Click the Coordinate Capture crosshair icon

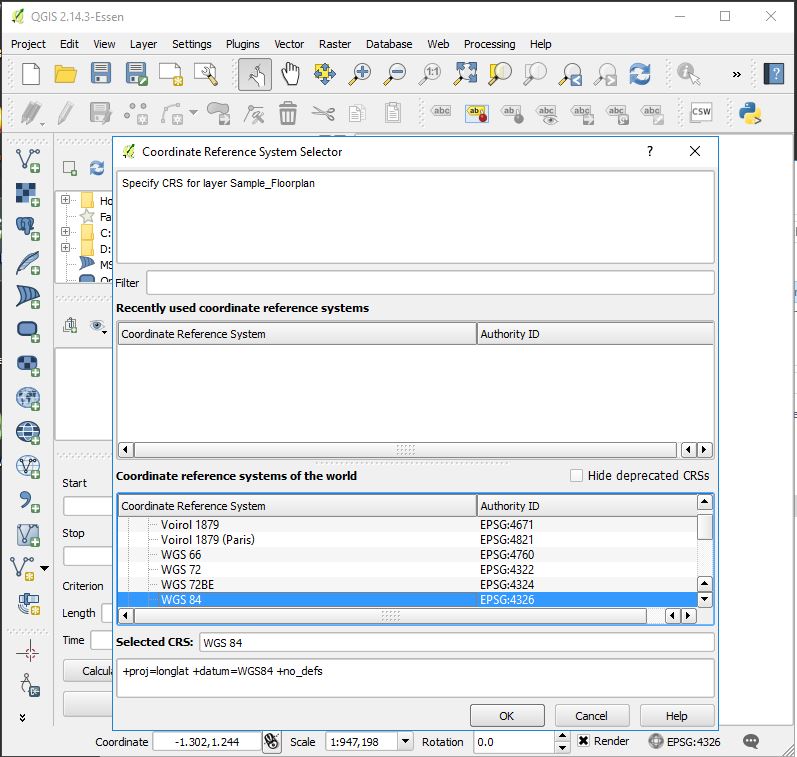tap(29, 651)
